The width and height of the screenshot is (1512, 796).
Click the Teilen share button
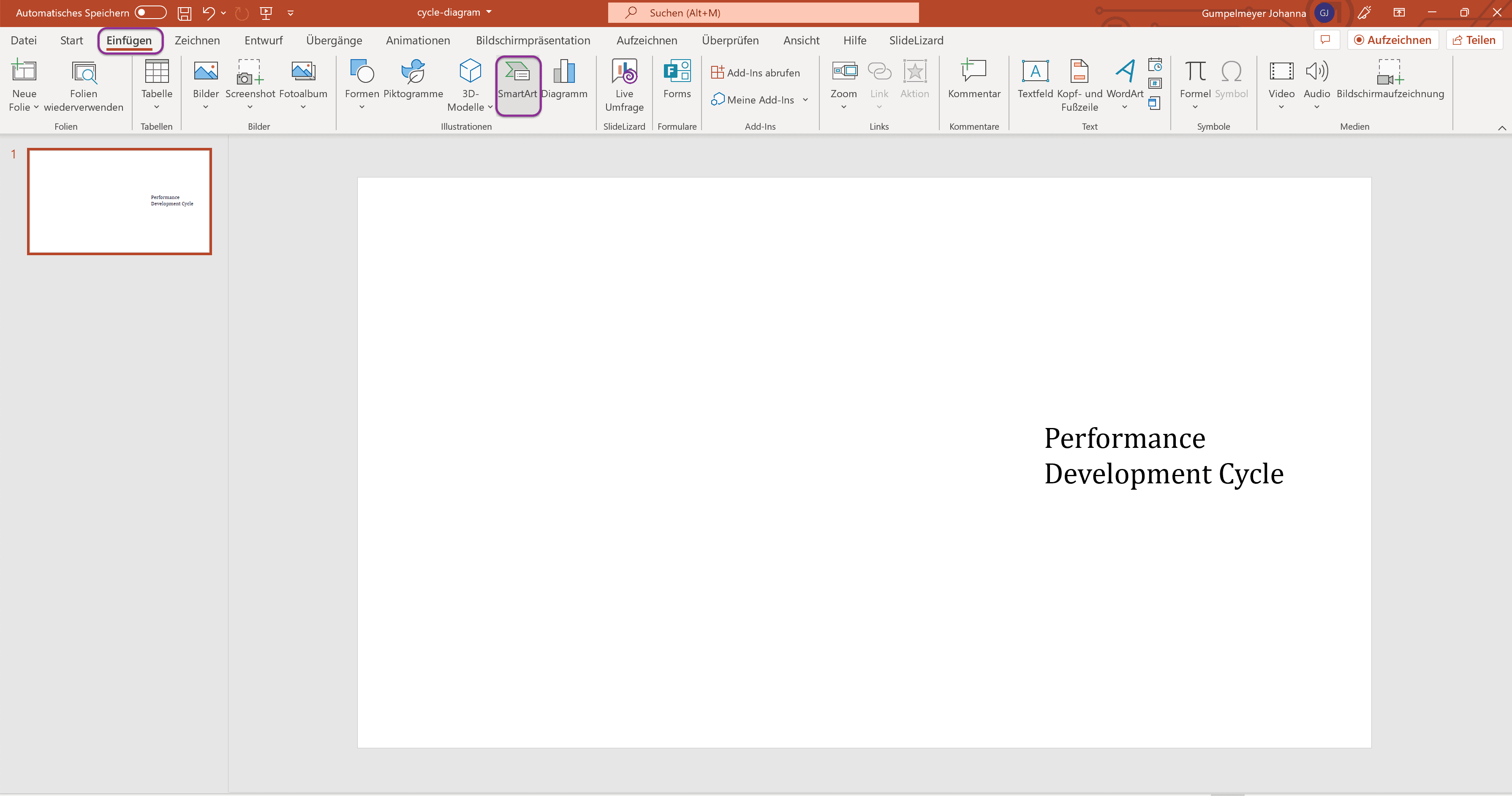1474,40
